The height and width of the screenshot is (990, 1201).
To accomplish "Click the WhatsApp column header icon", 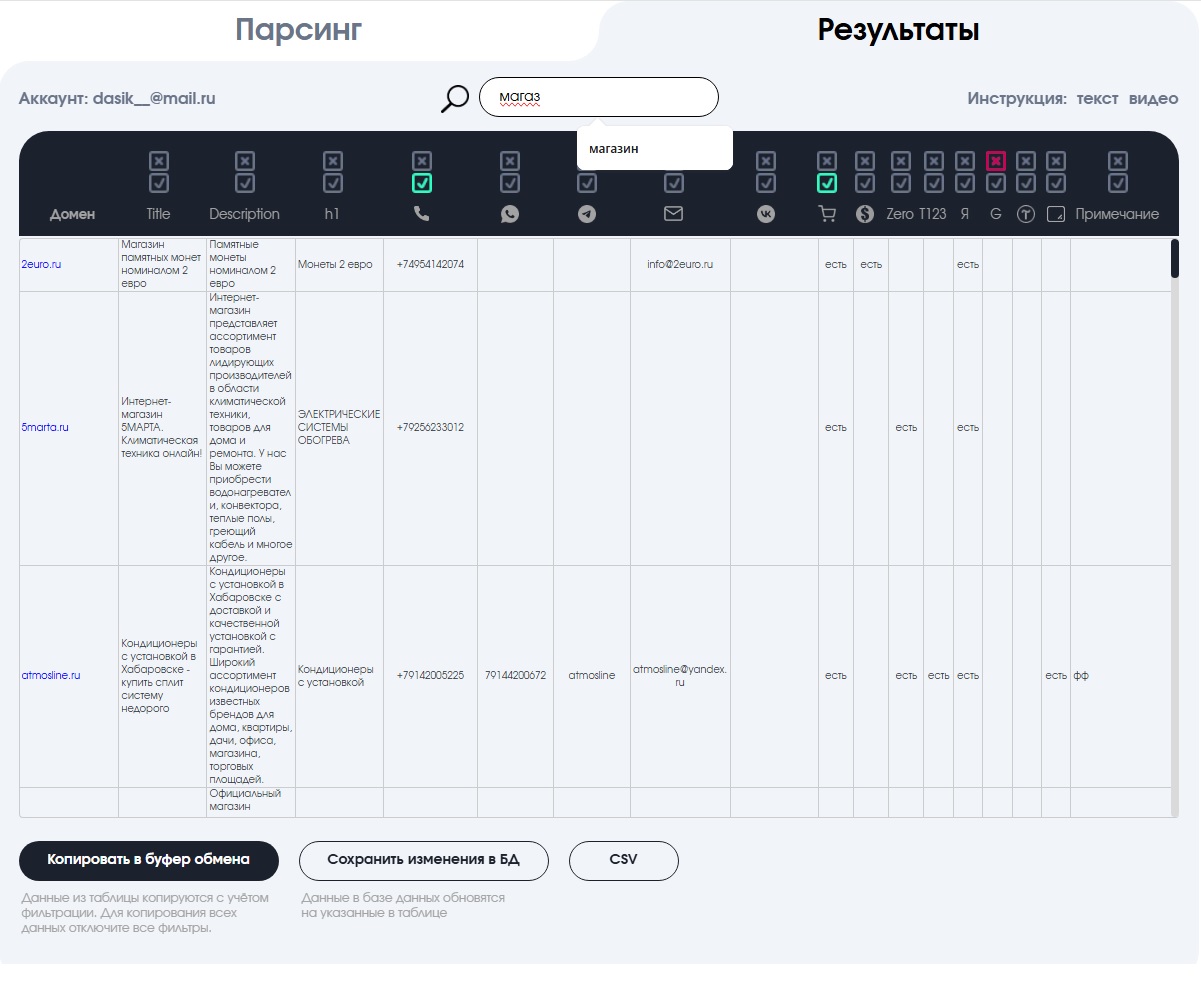I will click(510, 214).
